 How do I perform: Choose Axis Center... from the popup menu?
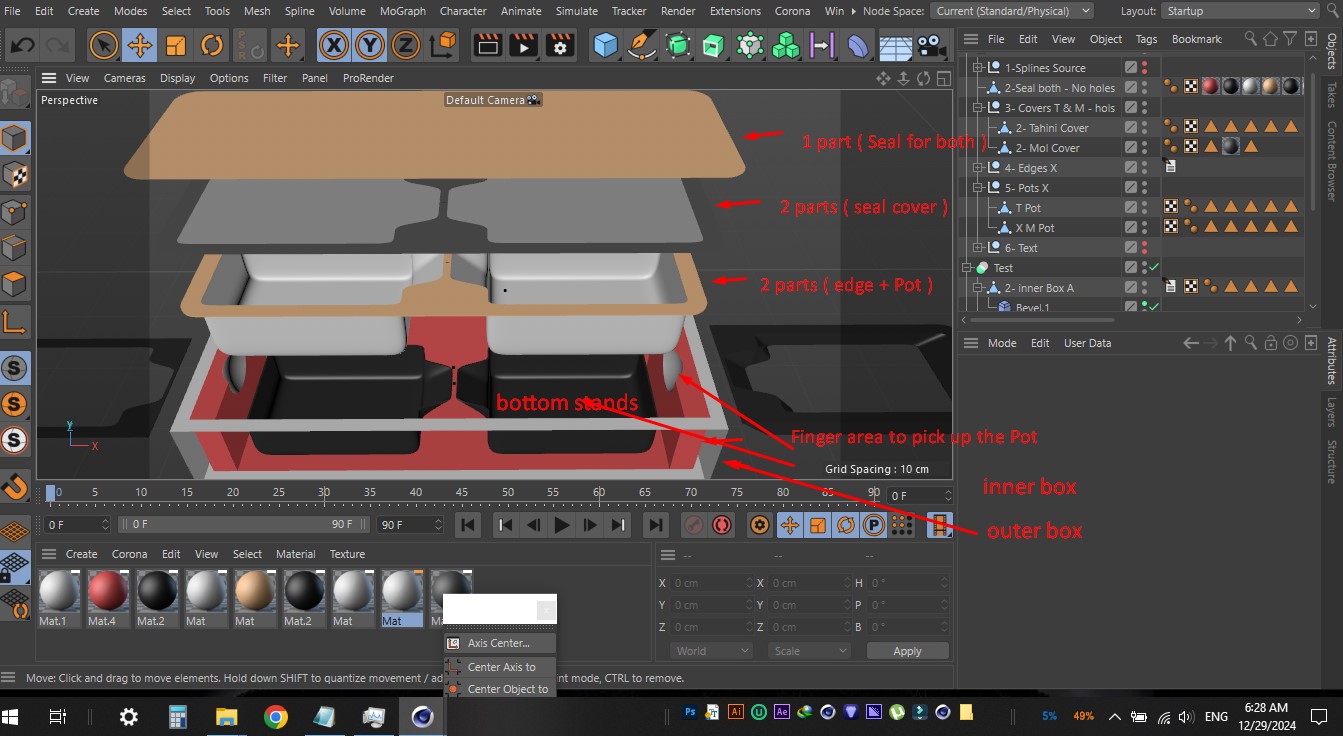click(498, 643)
